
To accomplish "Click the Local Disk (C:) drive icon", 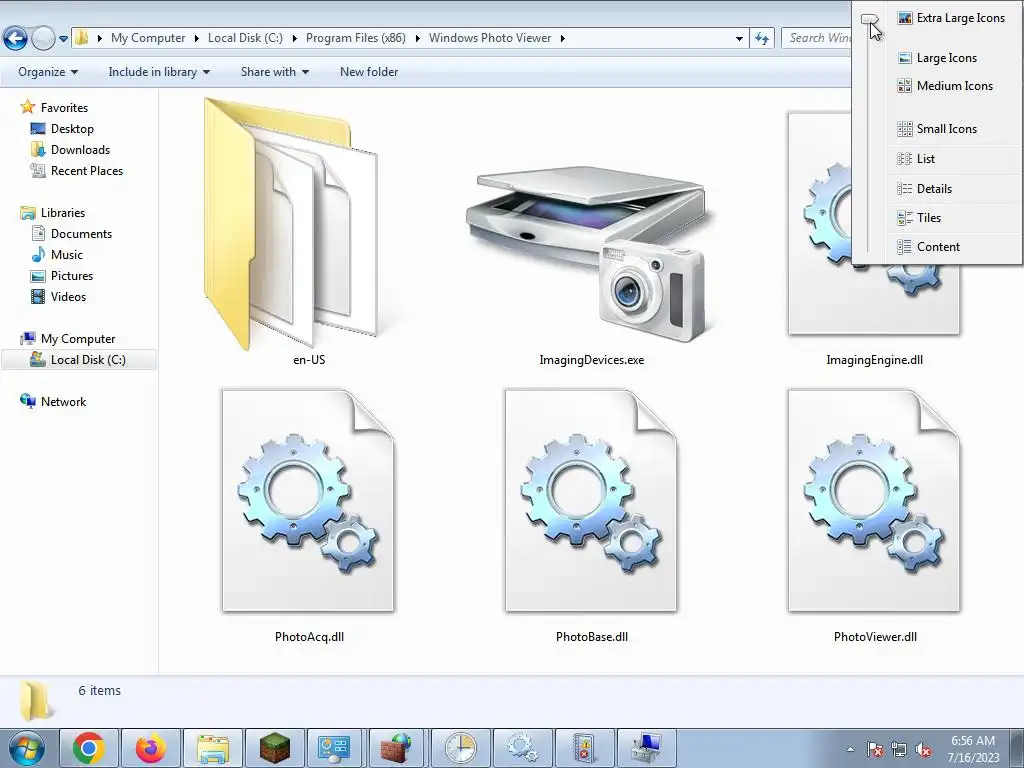I will pos(38,359).
